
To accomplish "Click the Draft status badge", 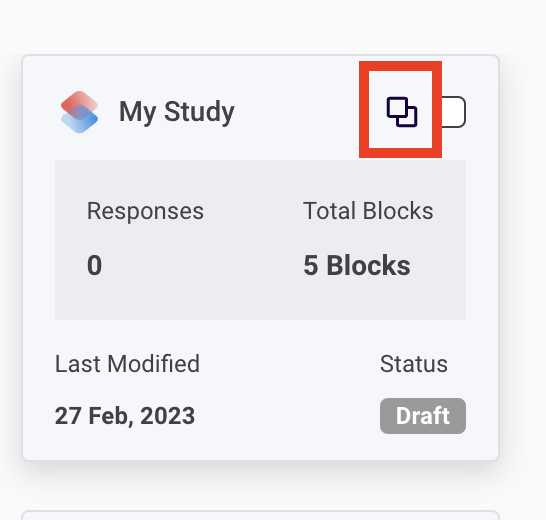I will click(x=423, y=416).
